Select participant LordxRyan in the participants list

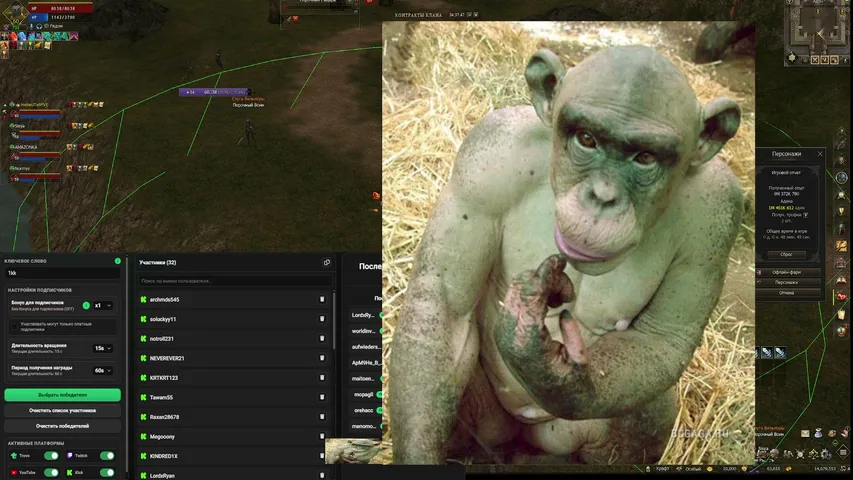click(x=162, y=475)
